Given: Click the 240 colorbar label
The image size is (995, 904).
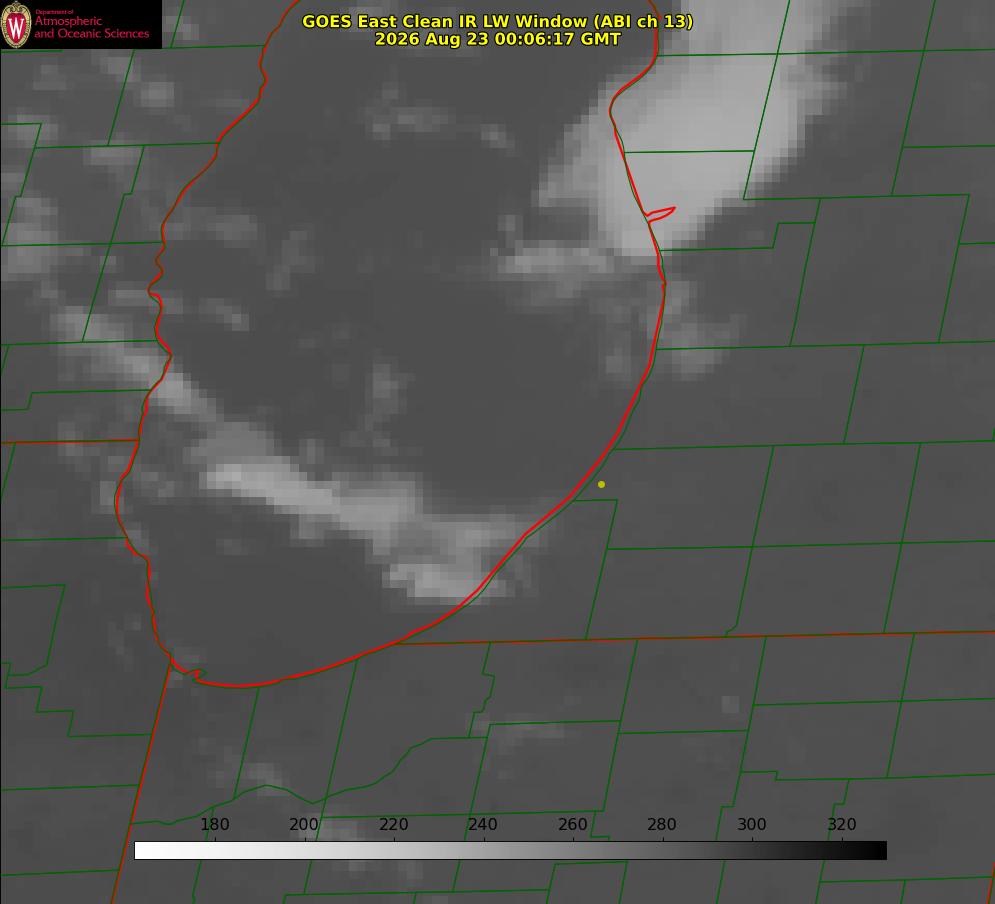Looking at the screenshot, I should [483, 824].
